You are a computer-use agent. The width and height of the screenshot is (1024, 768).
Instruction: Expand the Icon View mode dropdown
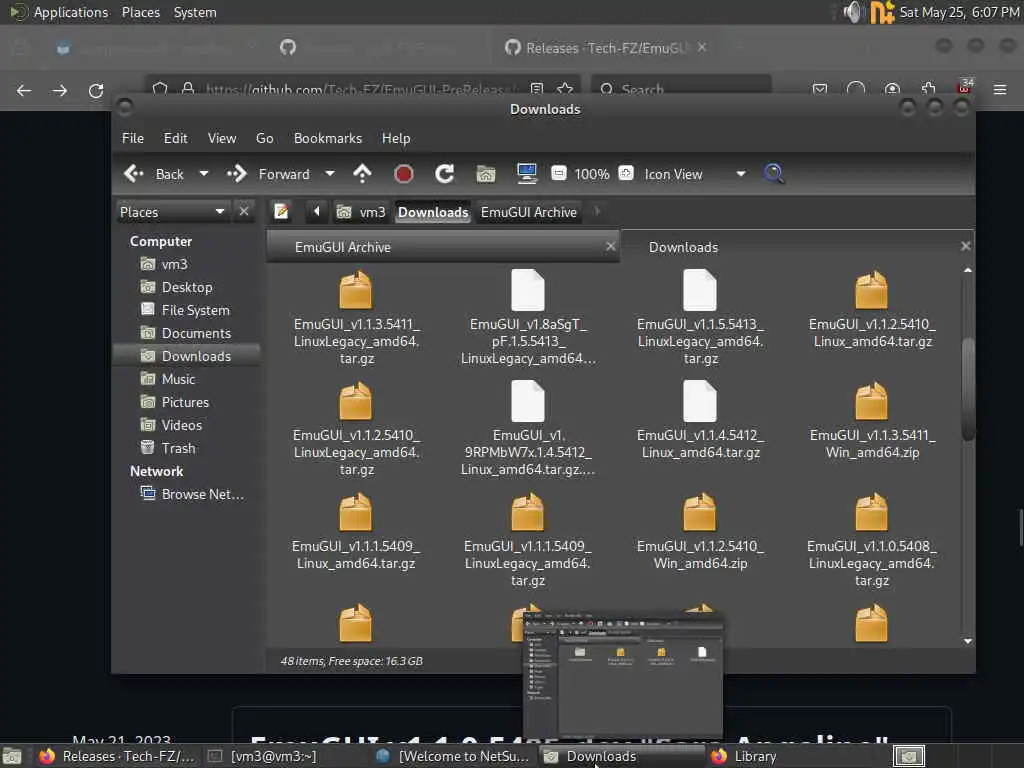pos(740,174)
